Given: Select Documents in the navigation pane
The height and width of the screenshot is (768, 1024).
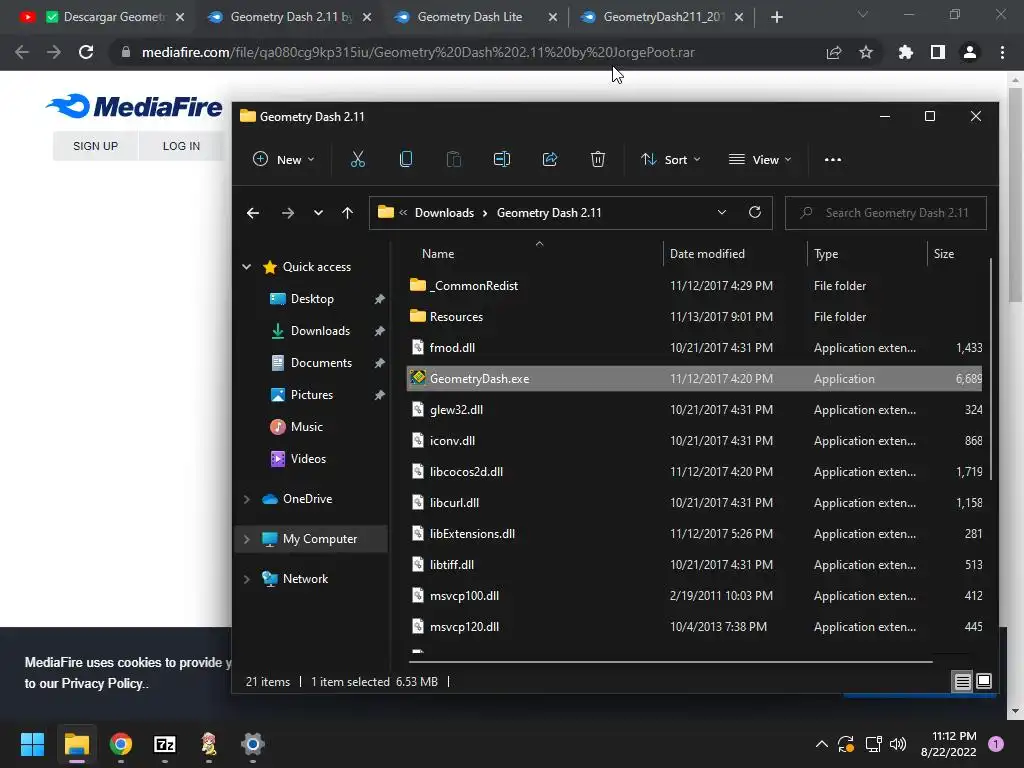Looking at the screenshot, I should pos(321,362).
